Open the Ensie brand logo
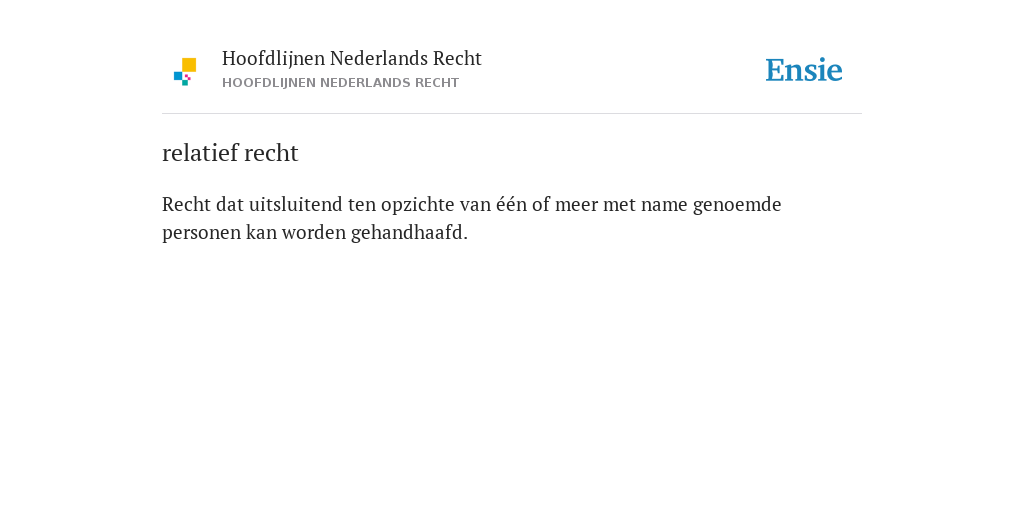1024x512 pixels. click(x=804, y=70)
